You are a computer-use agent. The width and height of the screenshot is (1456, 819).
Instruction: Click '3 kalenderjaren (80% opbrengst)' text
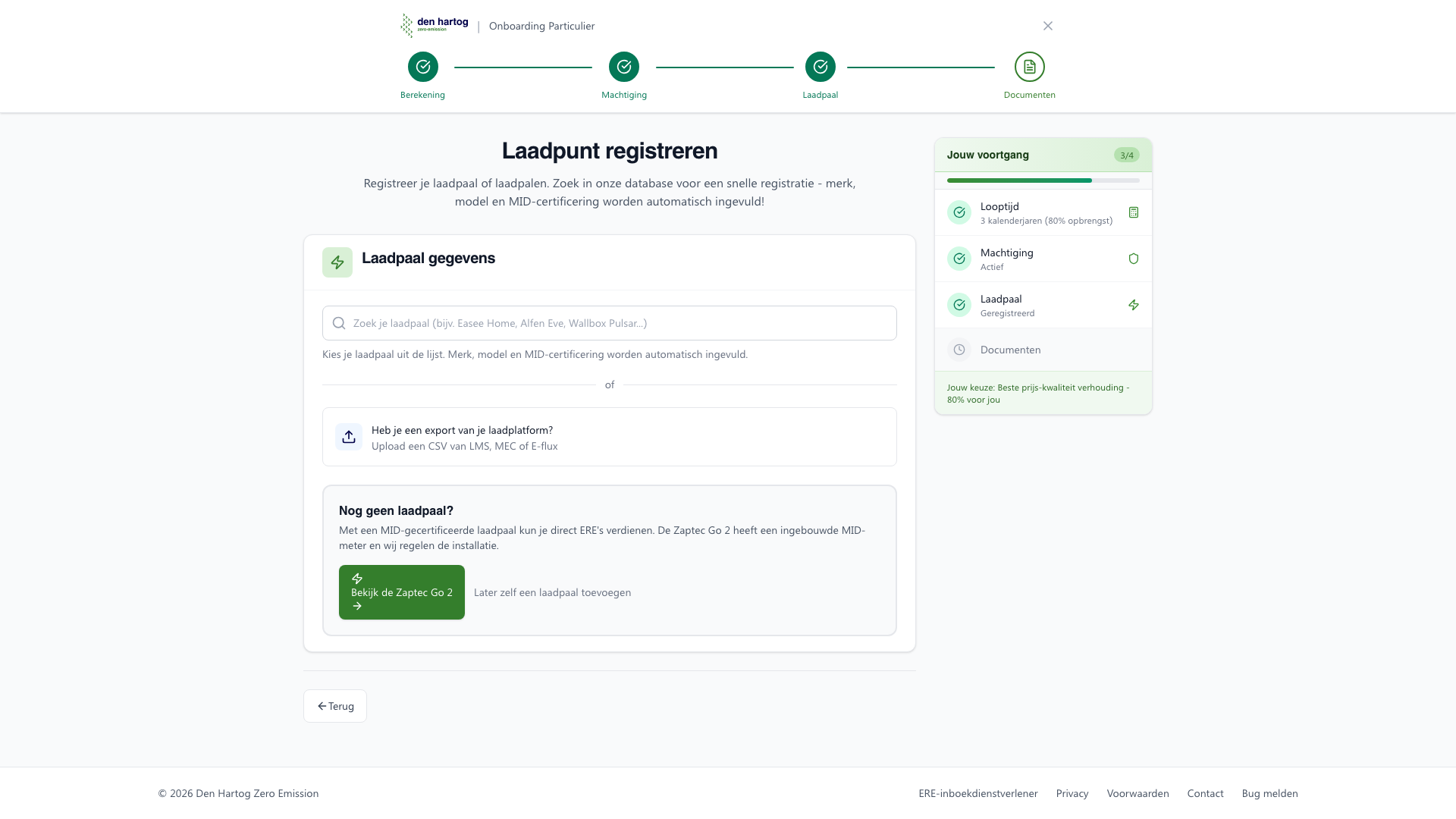1046,221
